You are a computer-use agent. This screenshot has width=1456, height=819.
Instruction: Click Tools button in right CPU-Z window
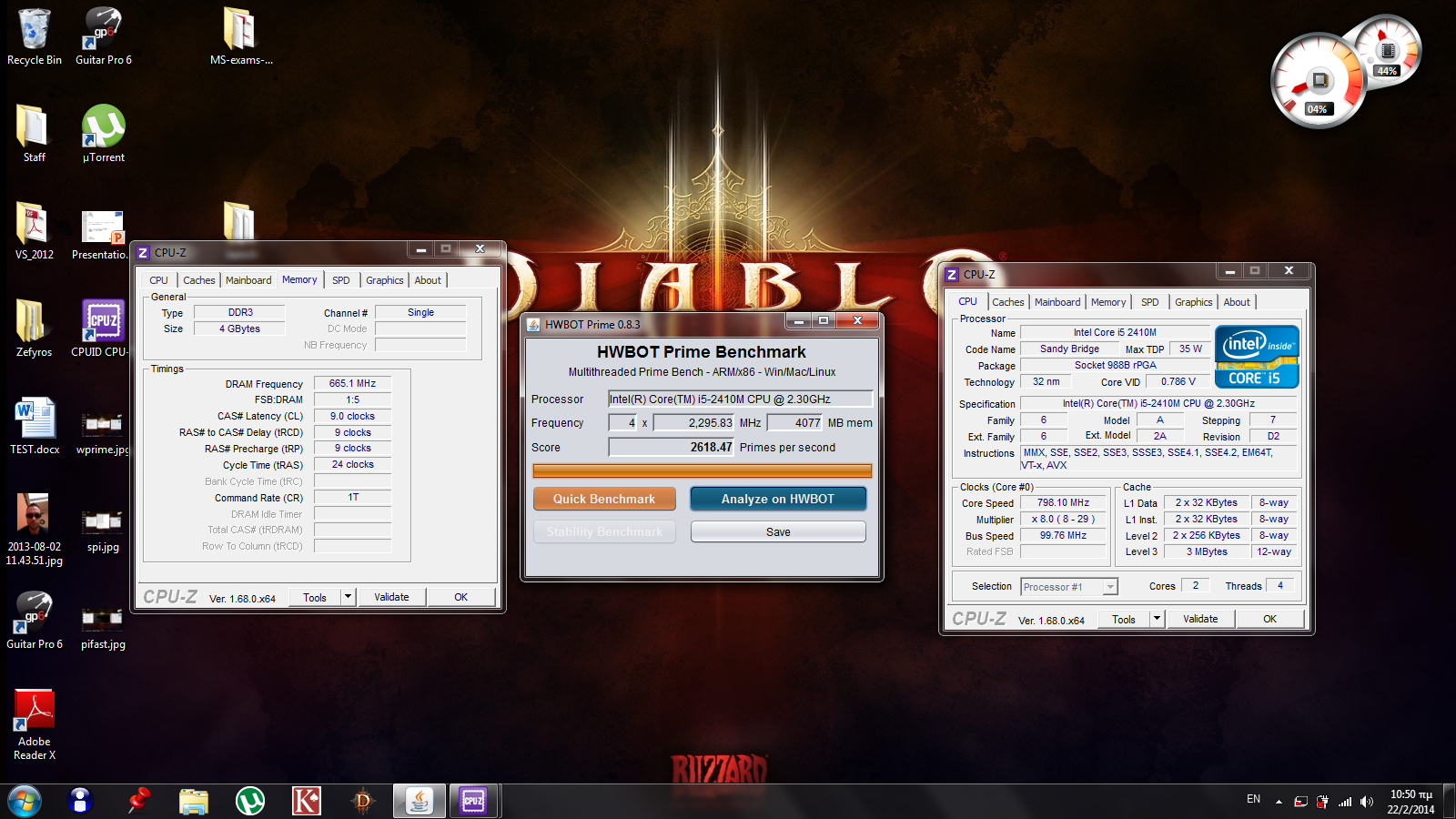pyautogui.click(x=1124, y=619)
